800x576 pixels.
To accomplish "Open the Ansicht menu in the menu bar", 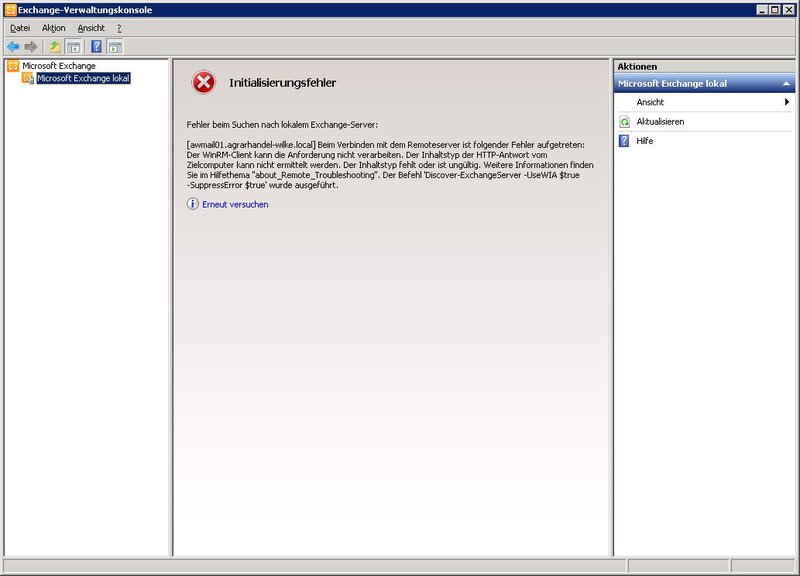I will point(91,28).
